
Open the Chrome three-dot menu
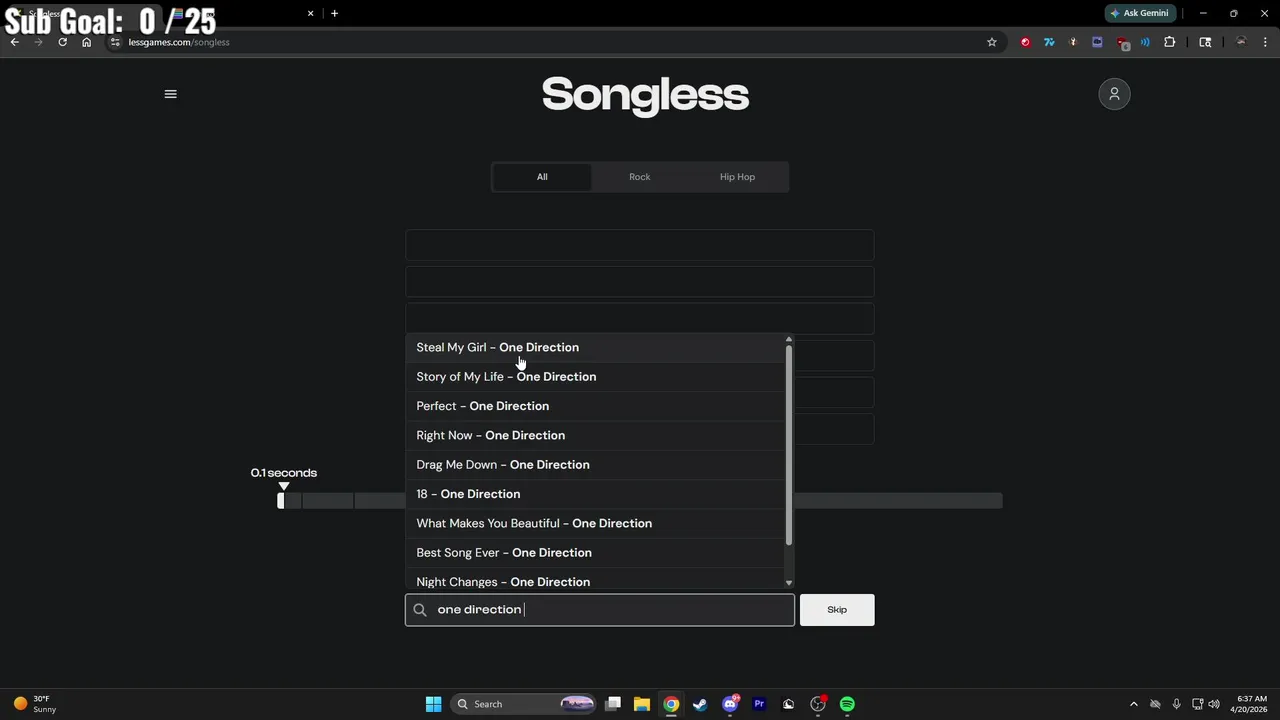(x=1265, y=42)
